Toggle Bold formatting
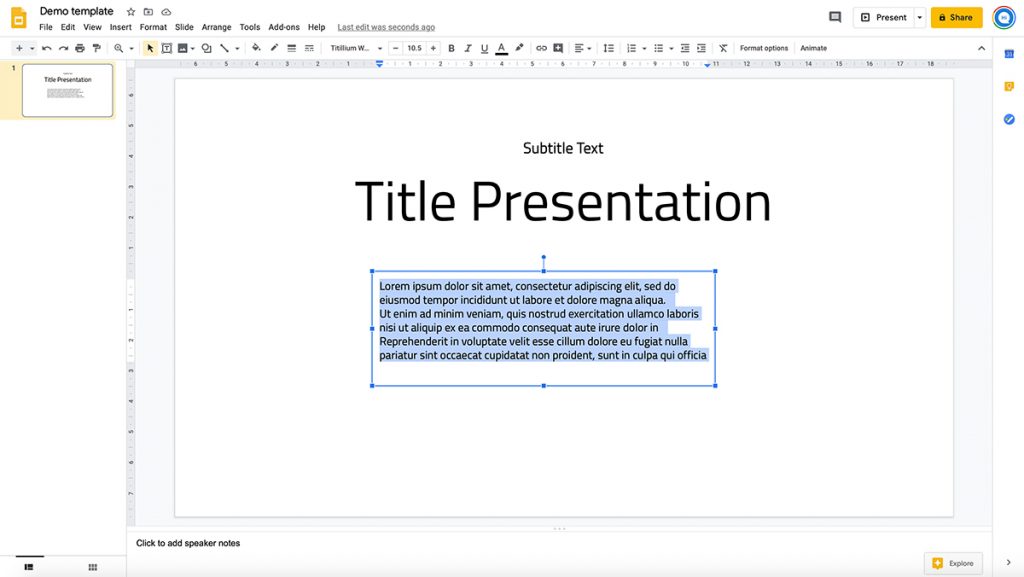The image size is (1024, 577). pyautogui.click(x=451, y=48)
